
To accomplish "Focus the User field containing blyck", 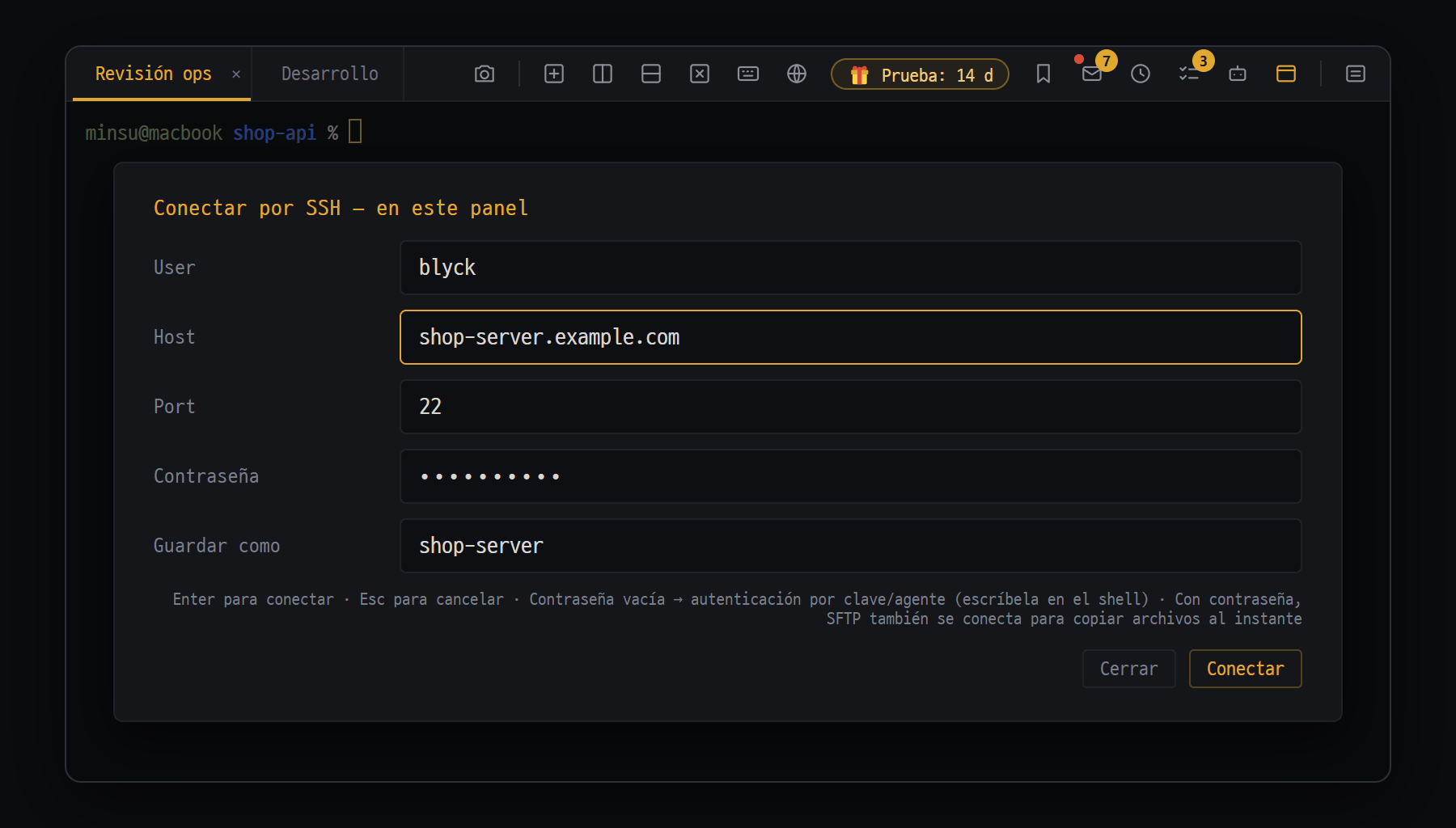I will coord(851,268).
